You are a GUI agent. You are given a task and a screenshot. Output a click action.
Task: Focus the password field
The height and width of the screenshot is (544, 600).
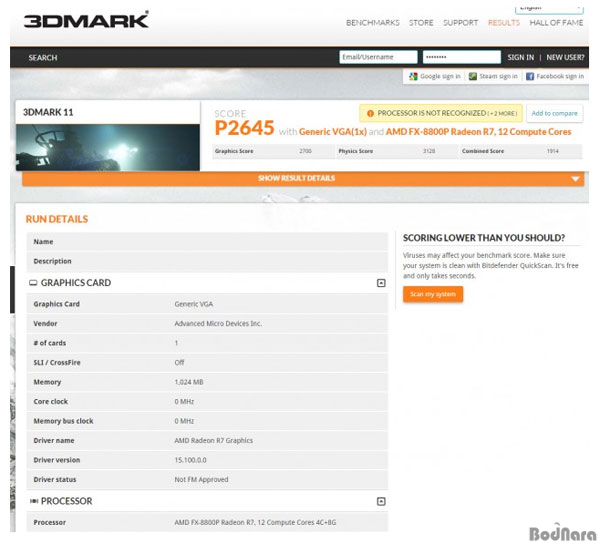(x=461, y=57)
